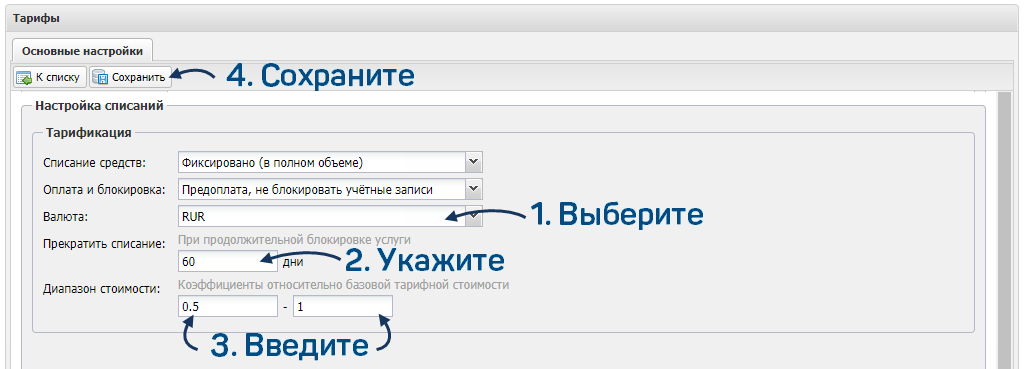This screenshot has height=369, width=1024.
Task: Switch to the Основные настройки tab
Action: (82, 50)
